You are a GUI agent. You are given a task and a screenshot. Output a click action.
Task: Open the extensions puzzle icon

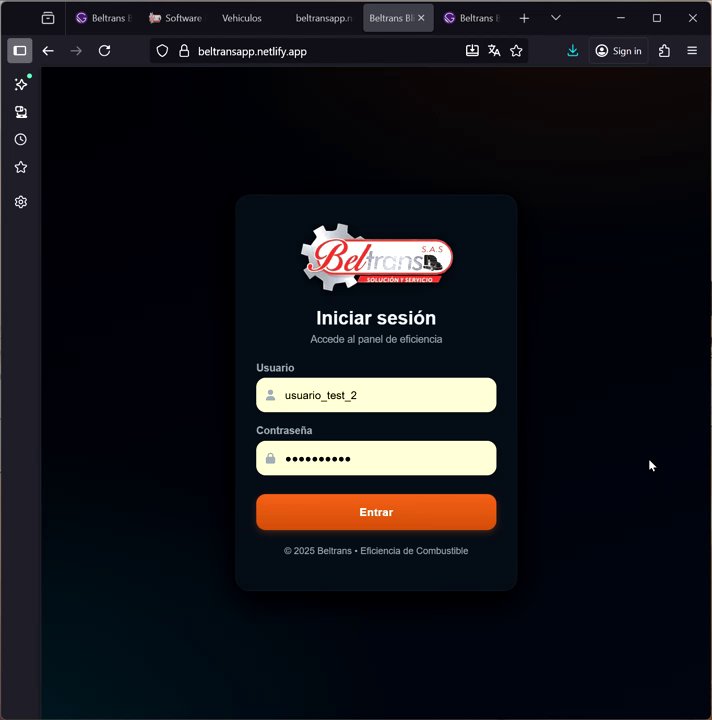664,51
